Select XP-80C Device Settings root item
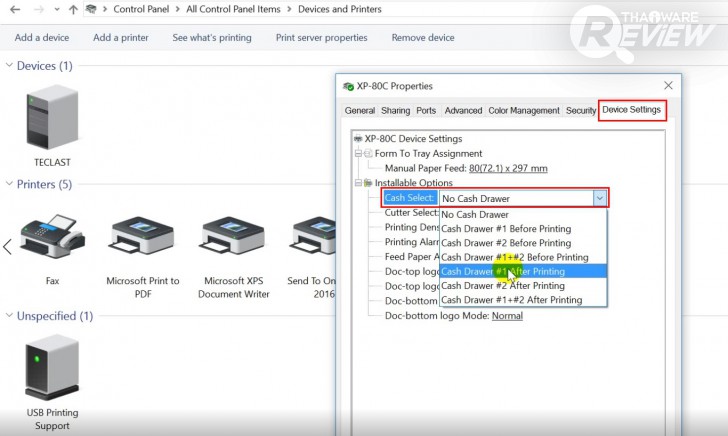The width and height of the screenshot is (728, 436). point(413,138)
